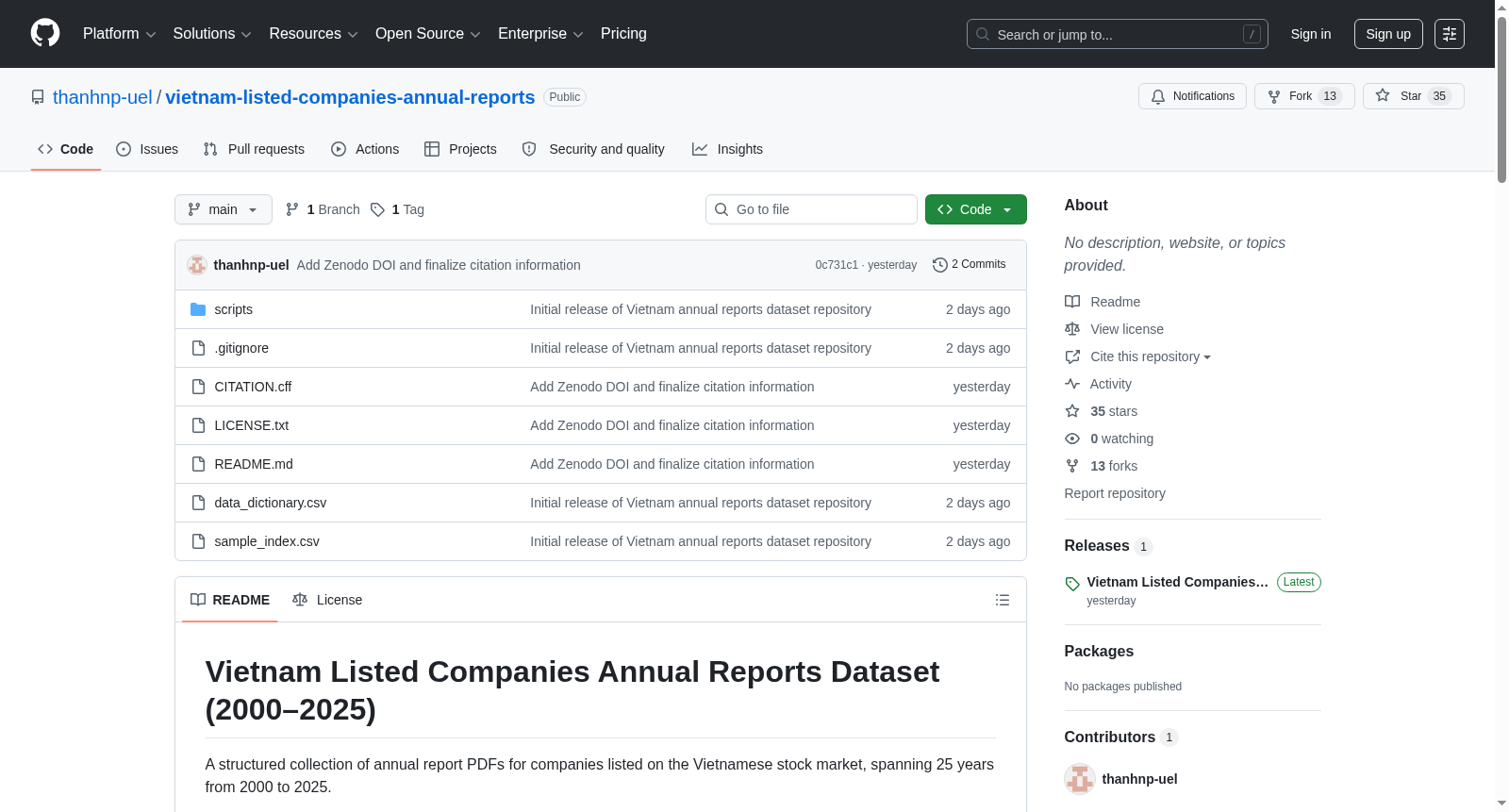Click the file icon beside CITATION.cff

(198, 387)
